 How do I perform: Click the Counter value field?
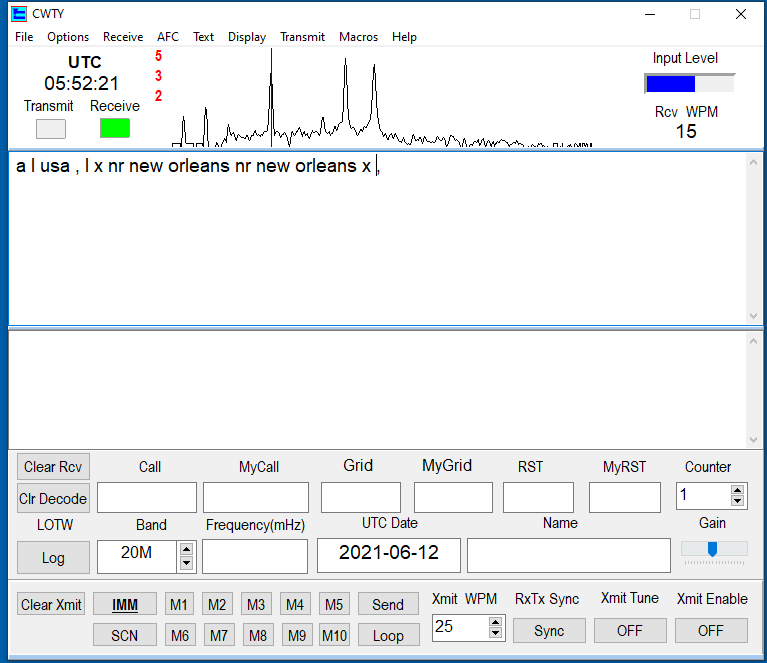(704, 496)
